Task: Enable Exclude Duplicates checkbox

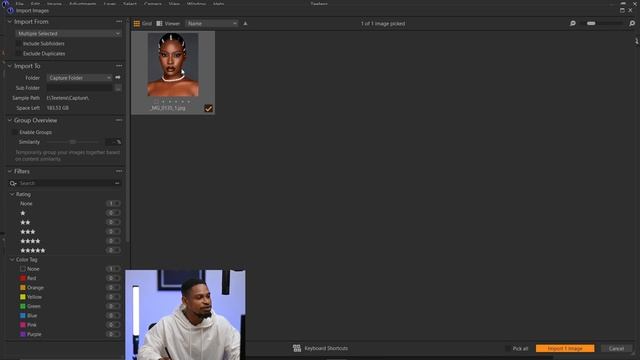Action: pyautogui.click(x=18, y=53)
